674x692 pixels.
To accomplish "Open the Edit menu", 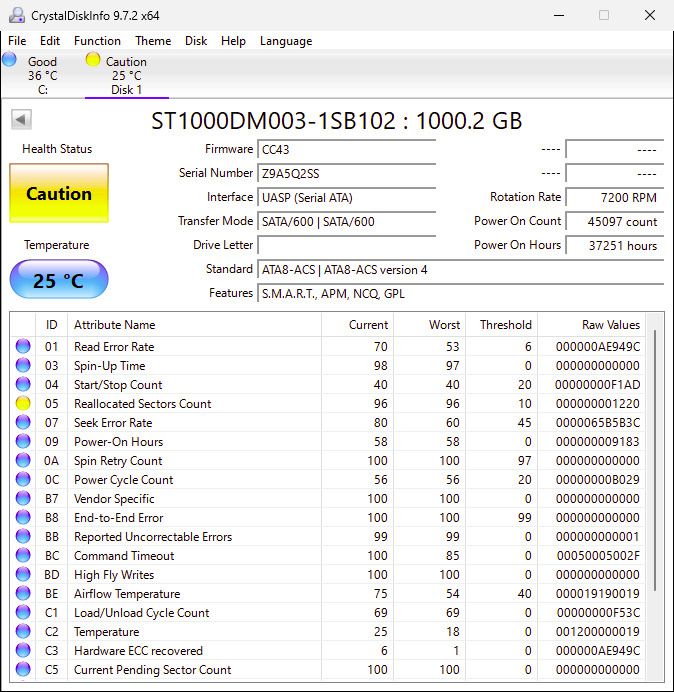I will (x=50, y=41).
